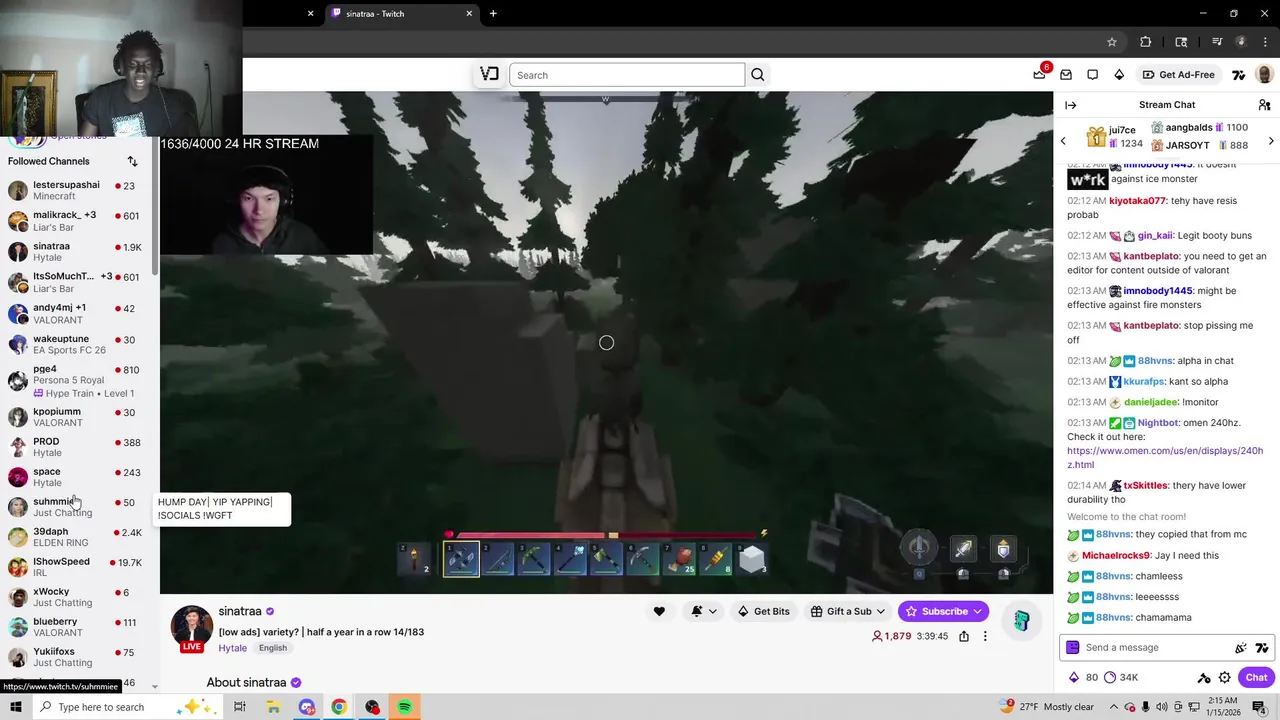
Task: Click the sinatraa channel name under the video
Action: point(240,611)
